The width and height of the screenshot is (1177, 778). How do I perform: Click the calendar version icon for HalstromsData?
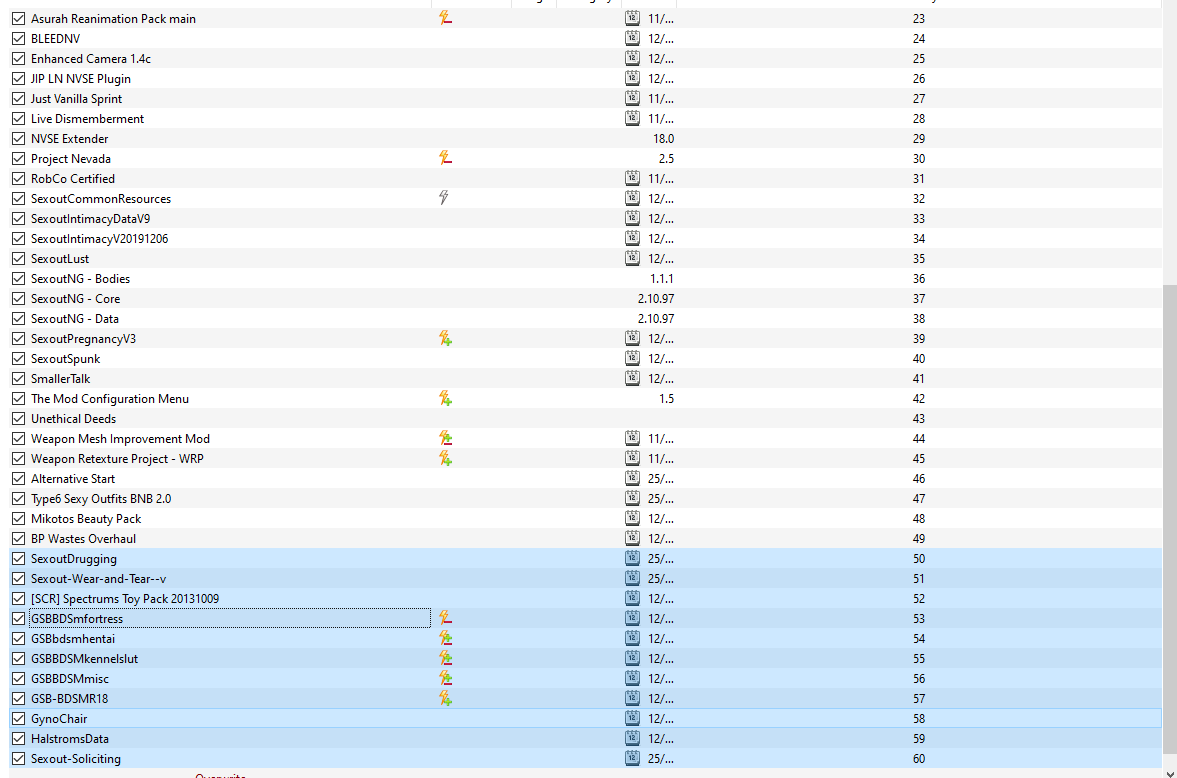pos(632,739)
